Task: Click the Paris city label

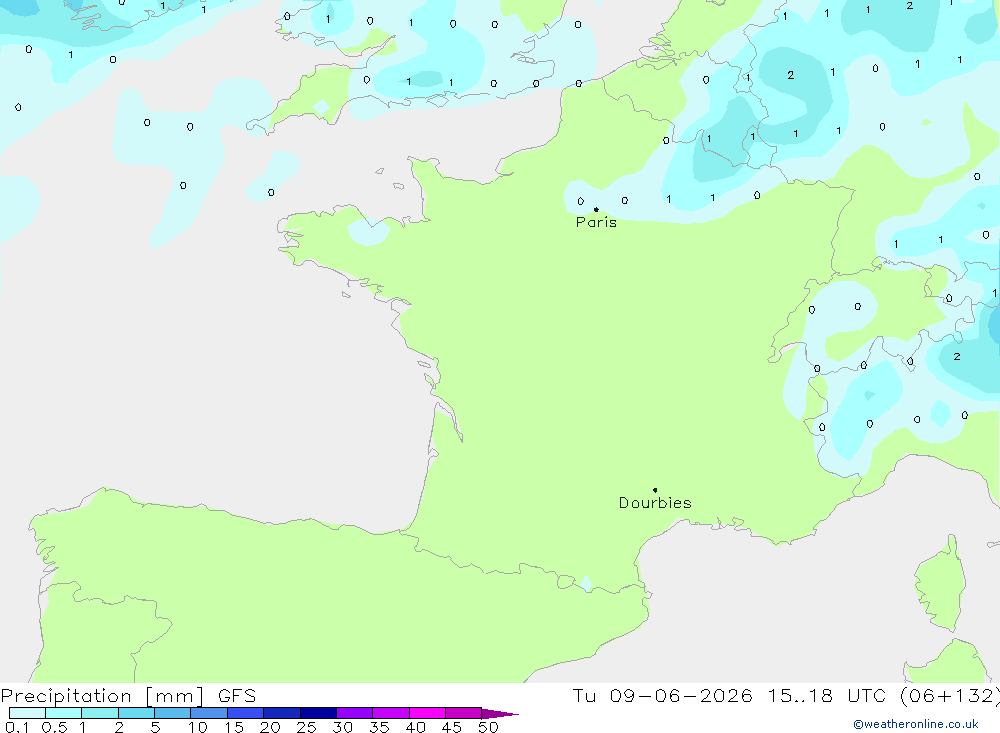Action: pos(596,222)
